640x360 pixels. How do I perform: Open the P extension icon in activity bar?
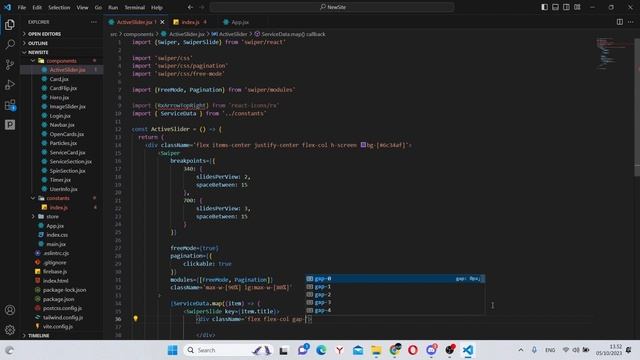tap(10, 124)
